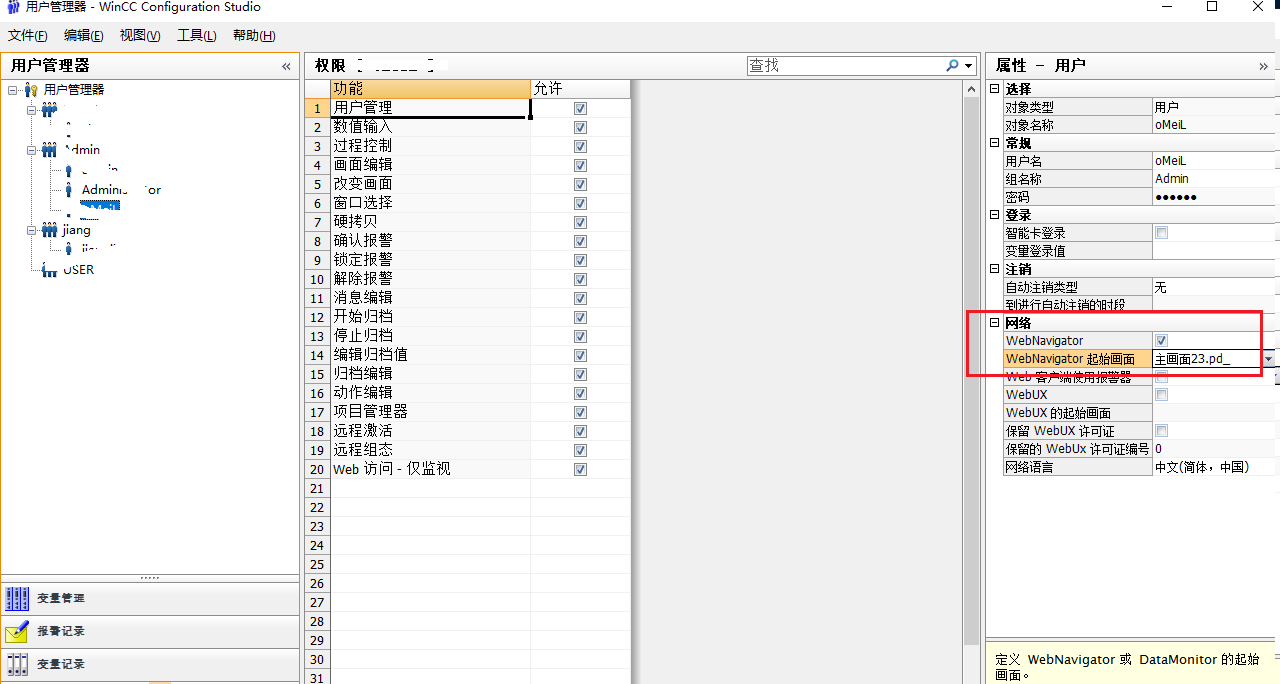The image size is (1280, 684).
Task: Open the 文件(F) menu
Action: pyautogui.click(x=28, y=36)
